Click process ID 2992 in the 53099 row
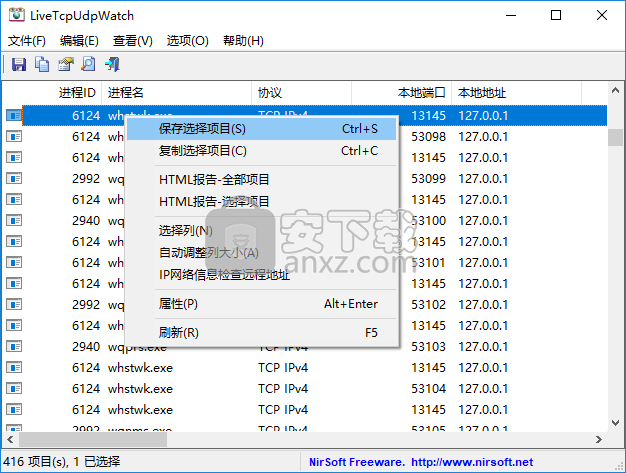This screenshot has height=473, width=626. [x=86, y=178]
